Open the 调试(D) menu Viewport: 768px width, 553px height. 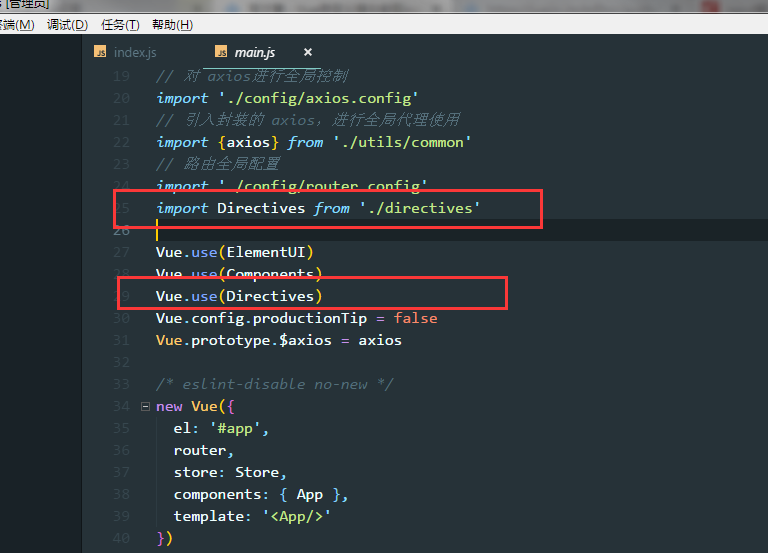(x=67, y=24)
